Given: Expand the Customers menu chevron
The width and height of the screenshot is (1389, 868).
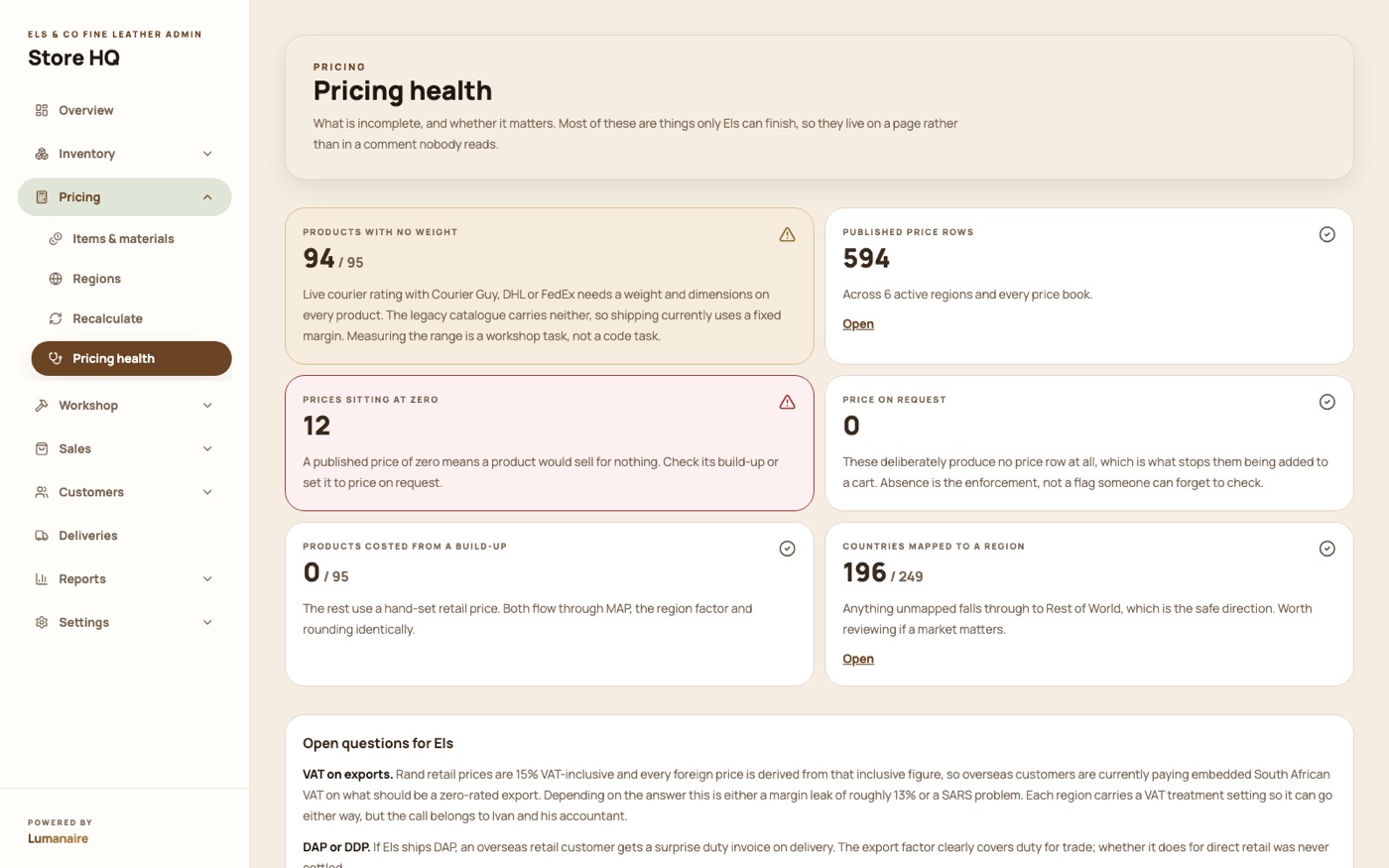Looking at the screenshot, I should pos(207,492).
